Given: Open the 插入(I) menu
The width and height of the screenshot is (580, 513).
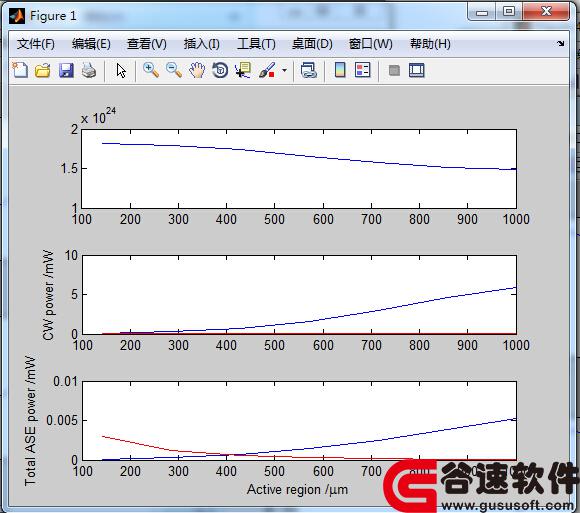Looking at the screenshot, I should click(x=202, y=44).
